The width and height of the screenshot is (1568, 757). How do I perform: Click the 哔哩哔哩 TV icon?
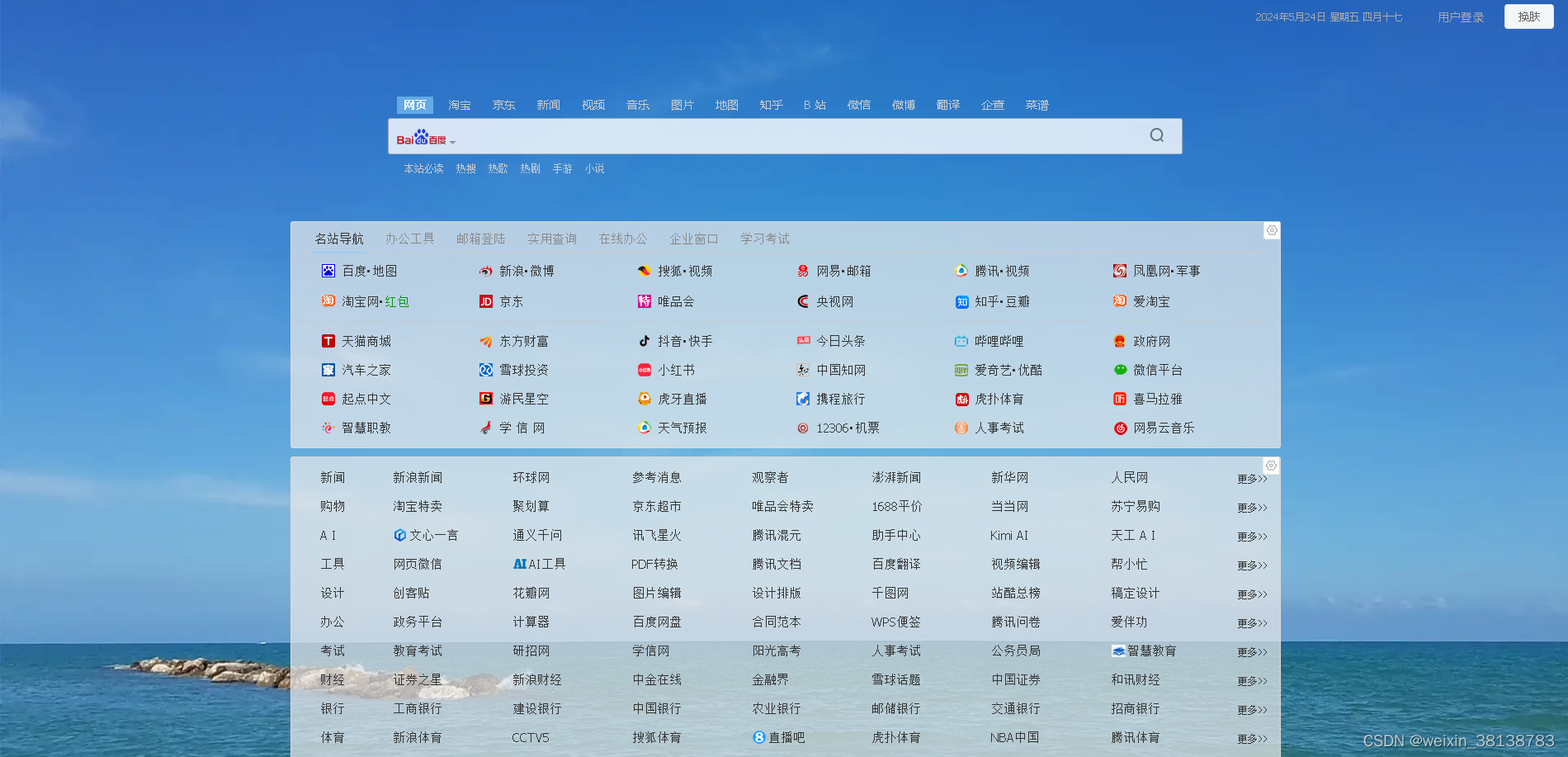click(961, 341)
